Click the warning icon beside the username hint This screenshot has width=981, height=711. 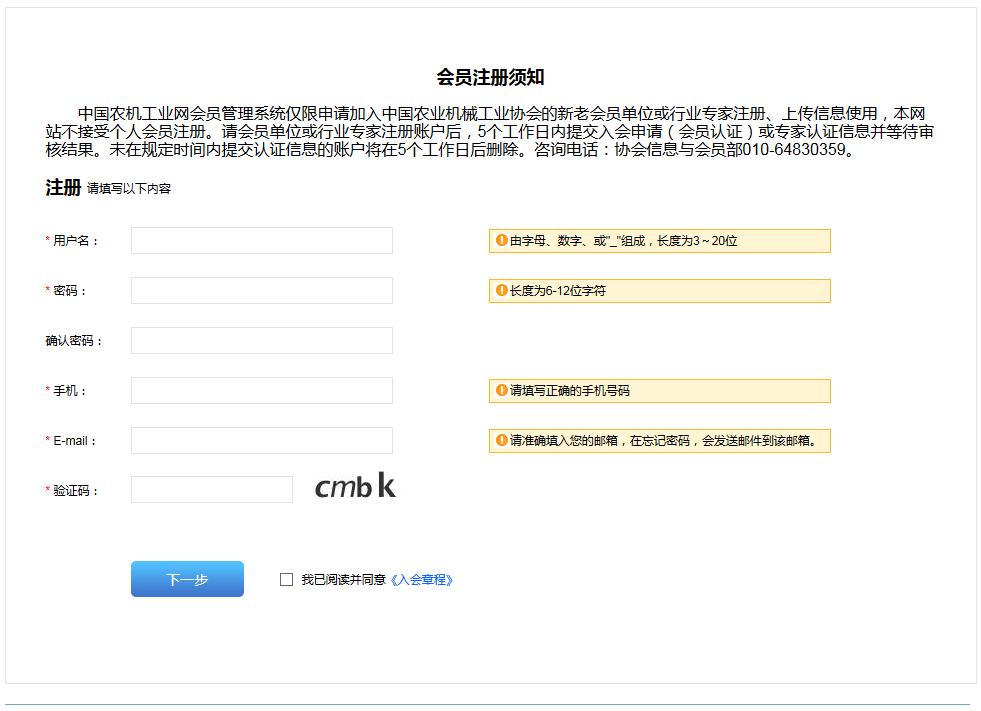point(502,241)
